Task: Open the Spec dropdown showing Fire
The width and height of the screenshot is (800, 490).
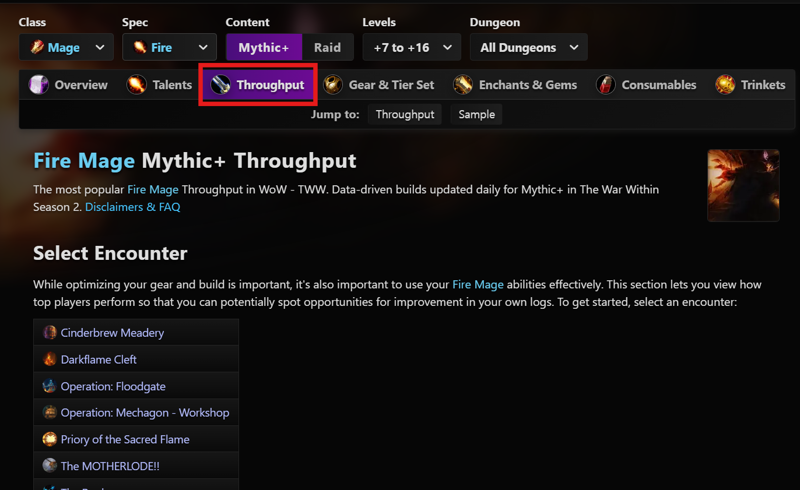Action: [x=169, y=47]
